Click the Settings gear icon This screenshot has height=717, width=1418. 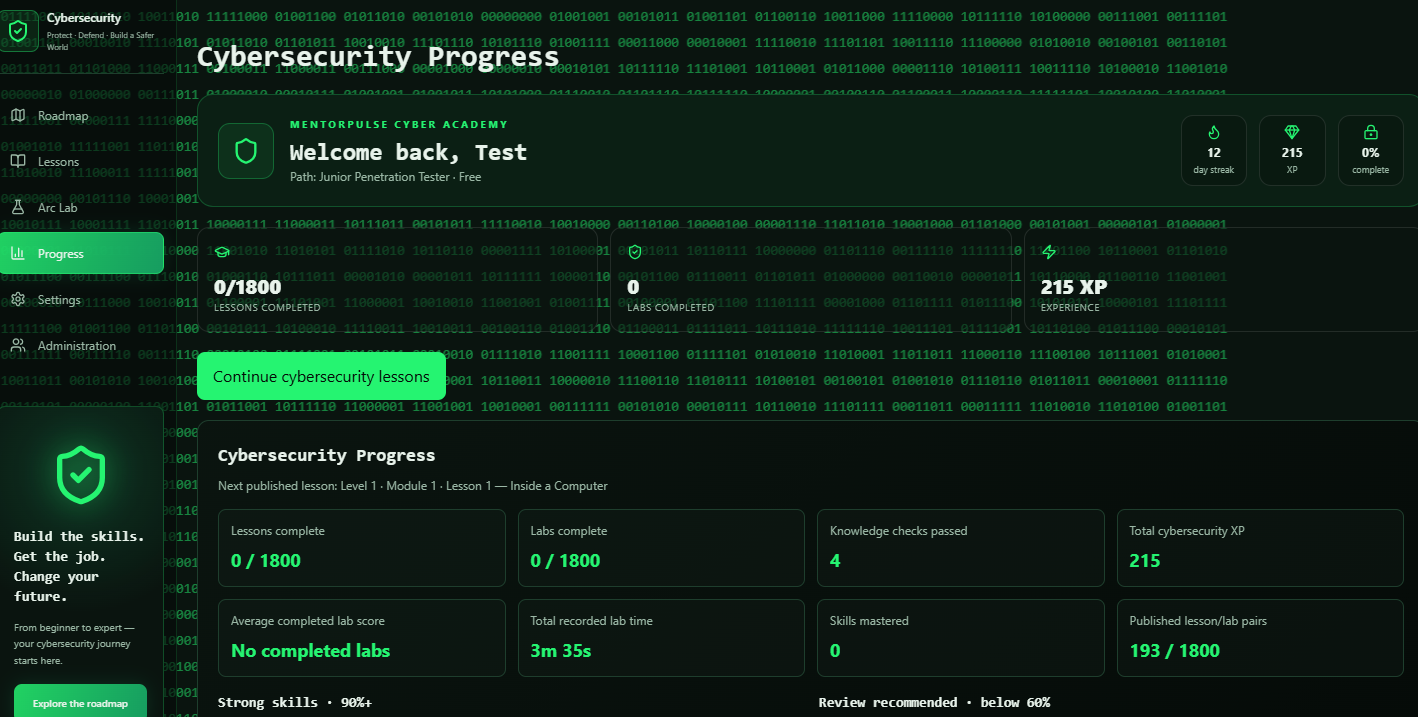tap(18, 300)
